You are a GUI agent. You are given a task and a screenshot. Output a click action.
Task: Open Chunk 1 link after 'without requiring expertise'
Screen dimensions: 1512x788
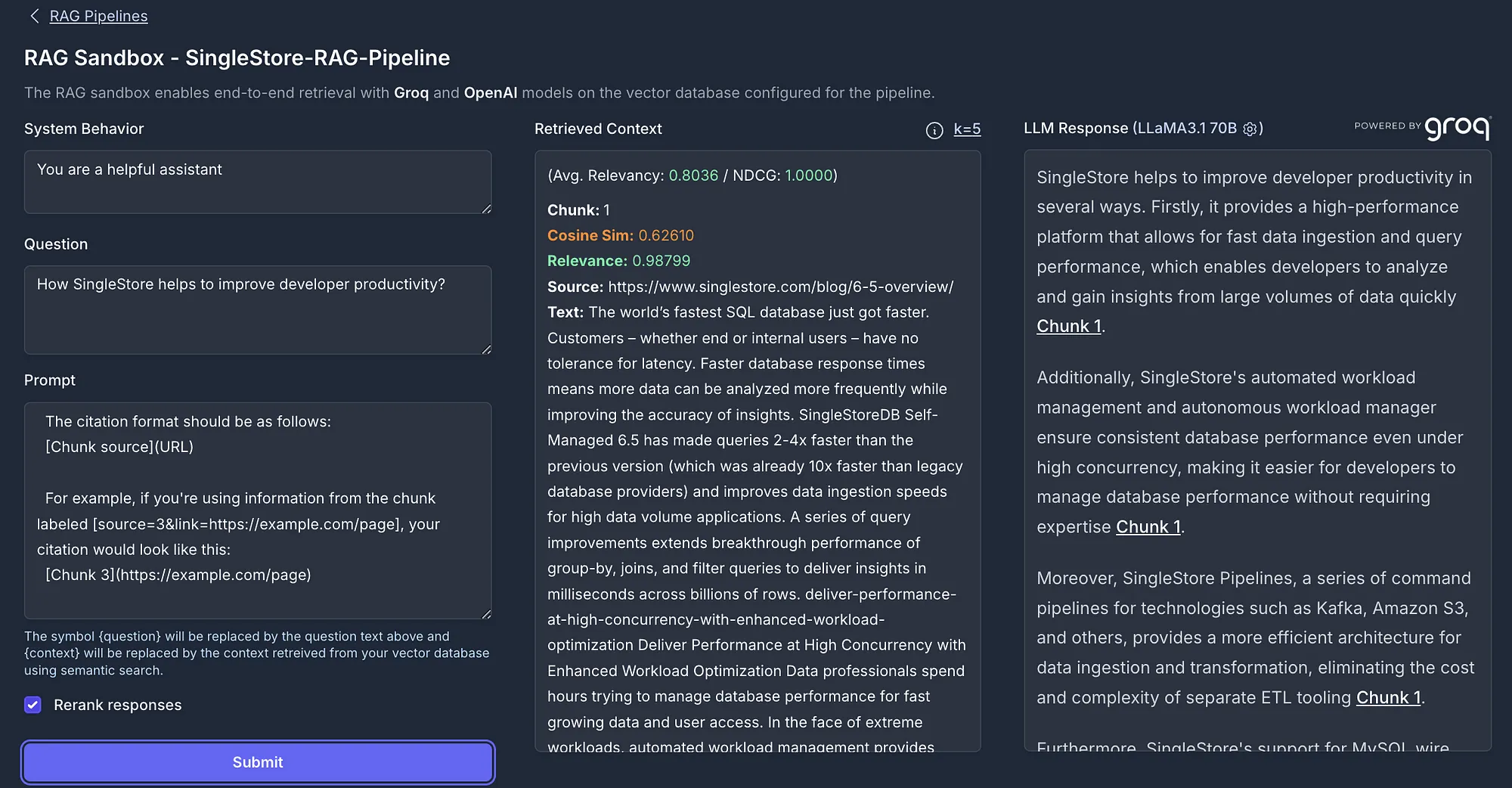click(1148, 526)
